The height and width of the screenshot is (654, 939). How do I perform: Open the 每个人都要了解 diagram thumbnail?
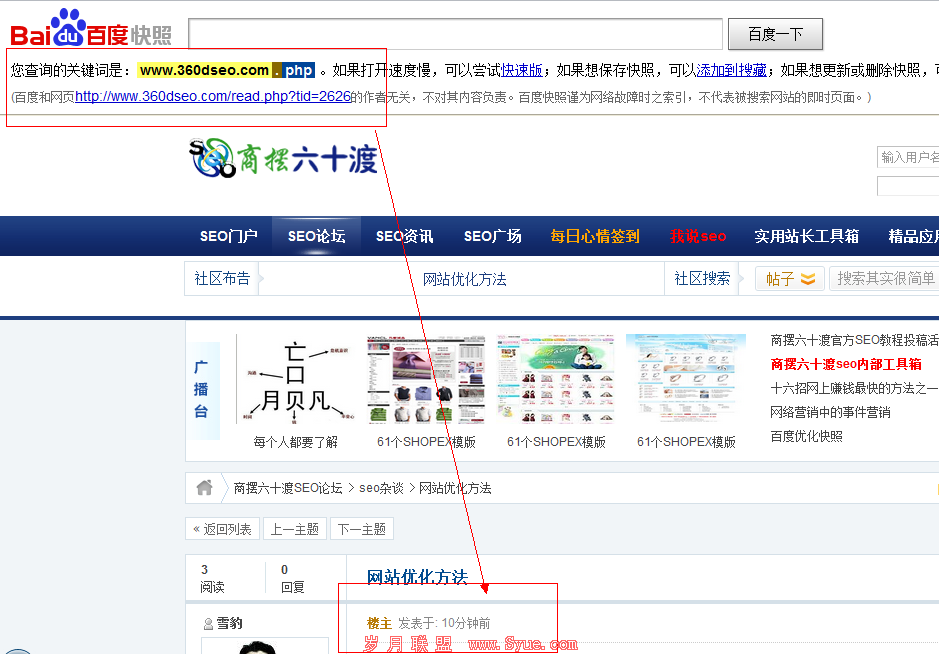click(295, 380)
